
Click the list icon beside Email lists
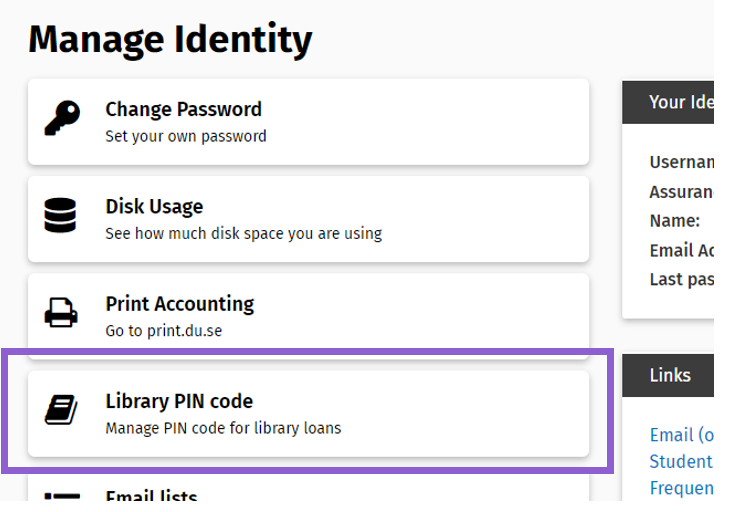(x=62, y=497)
